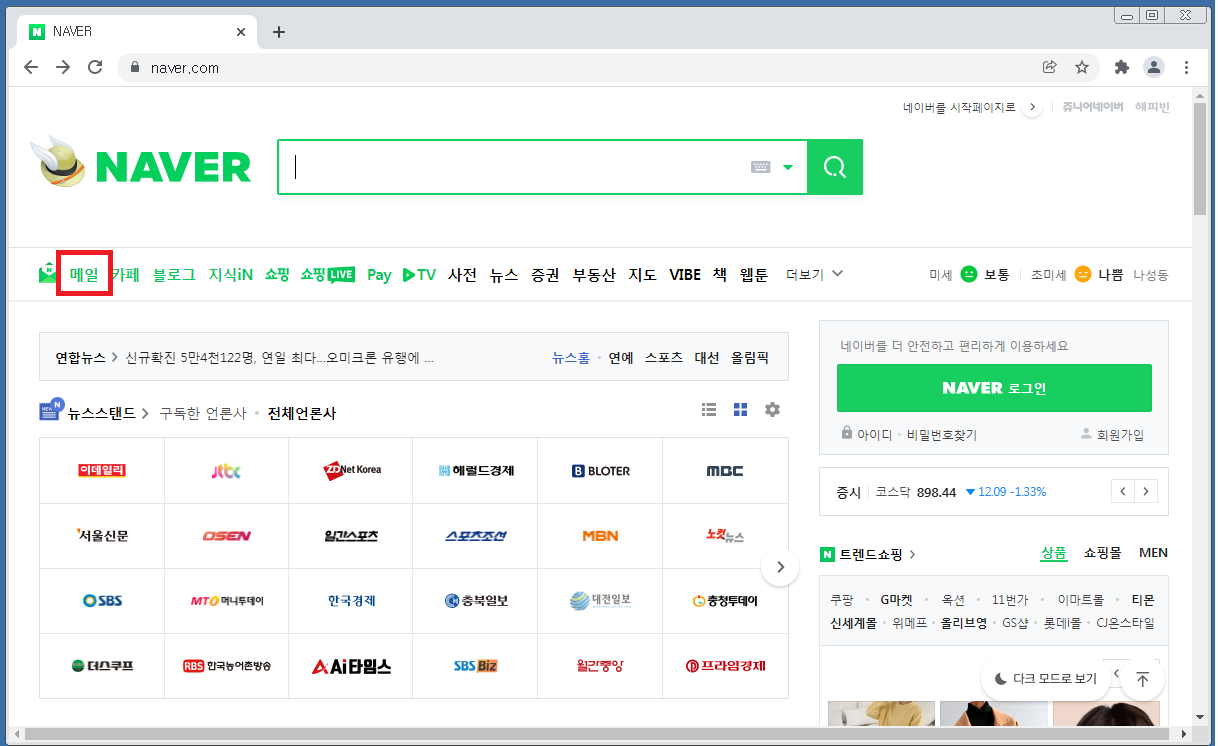Expand the 더보기 more services menu
The height and width of the screenshot is (746, 1218).
click(815, 274)
